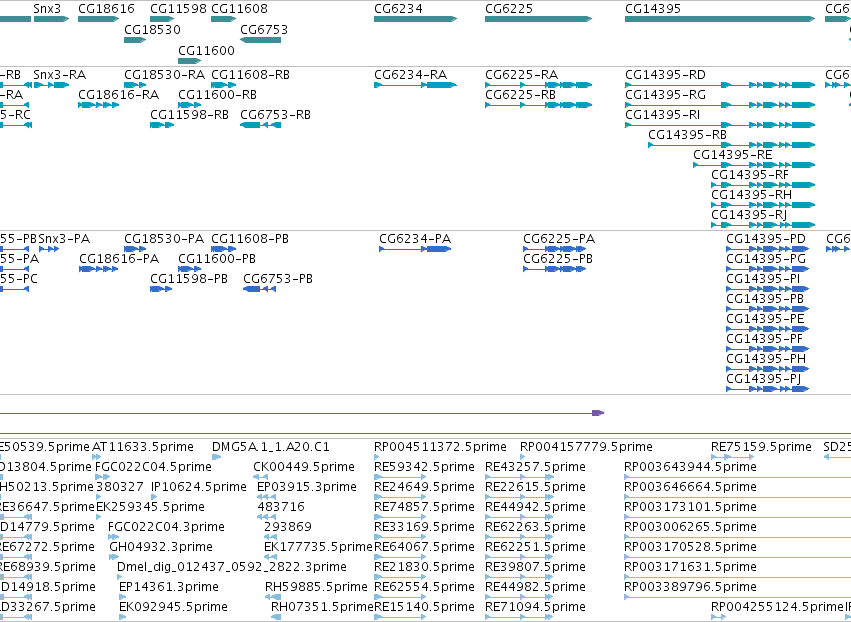
Task: Open cDNA EP03915.3prime
Action: click(307, 487)
